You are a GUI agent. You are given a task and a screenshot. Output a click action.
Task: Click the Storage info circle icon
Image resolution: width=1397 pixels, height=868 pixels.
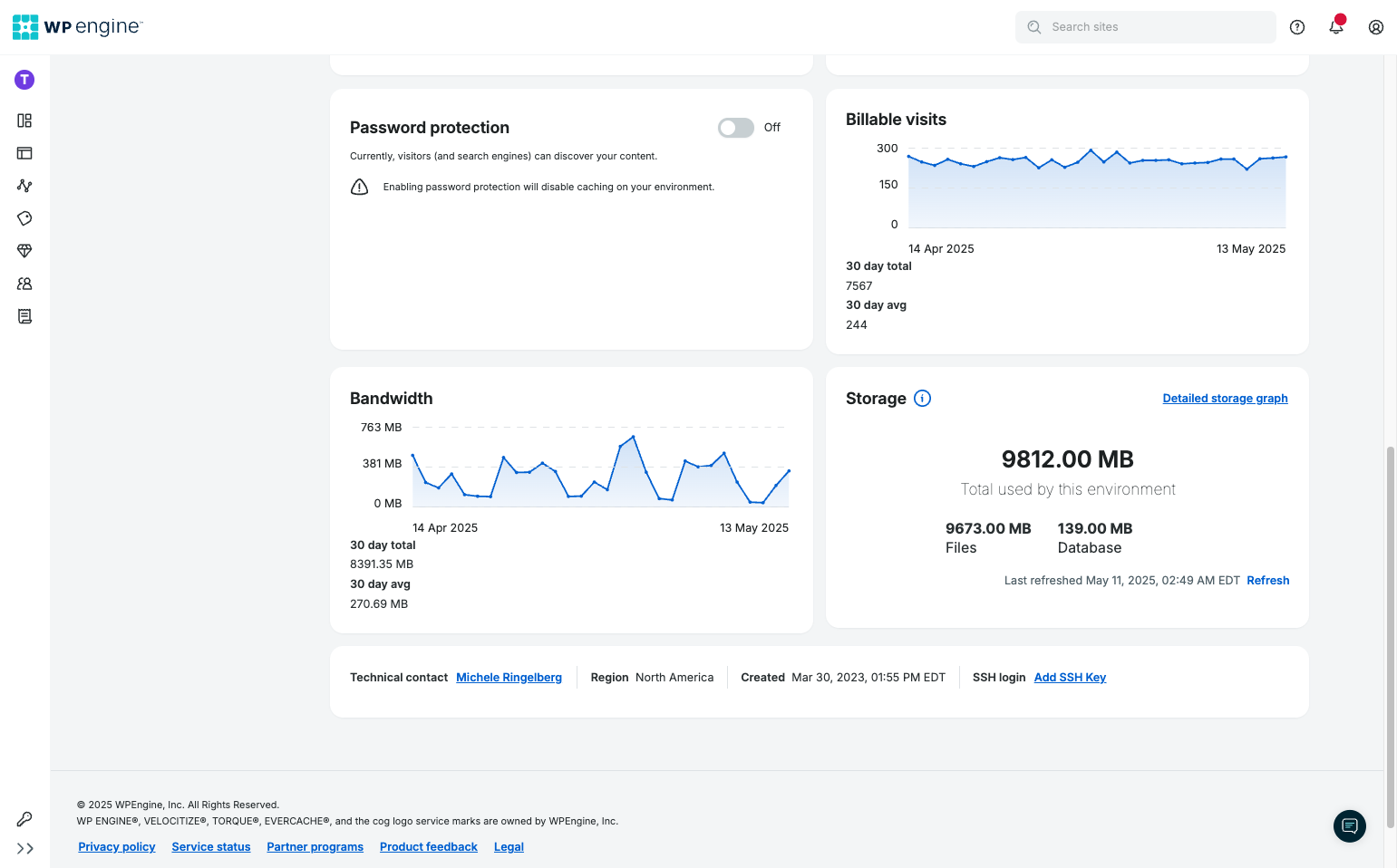[x=923, y=399]
